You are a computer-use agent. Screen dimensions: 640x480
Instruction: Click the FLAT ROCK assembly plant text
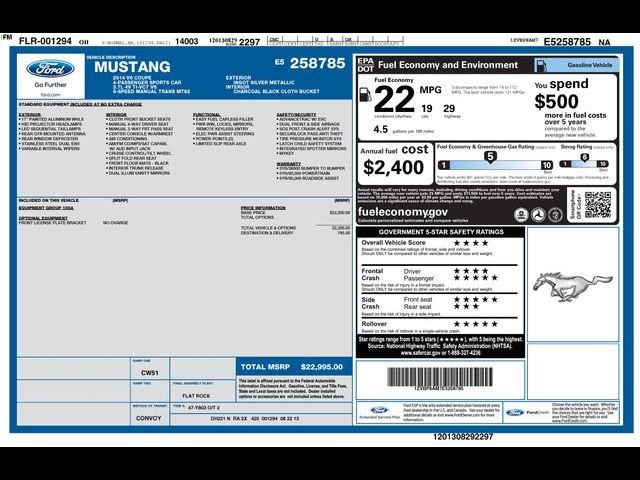[196, 396]
